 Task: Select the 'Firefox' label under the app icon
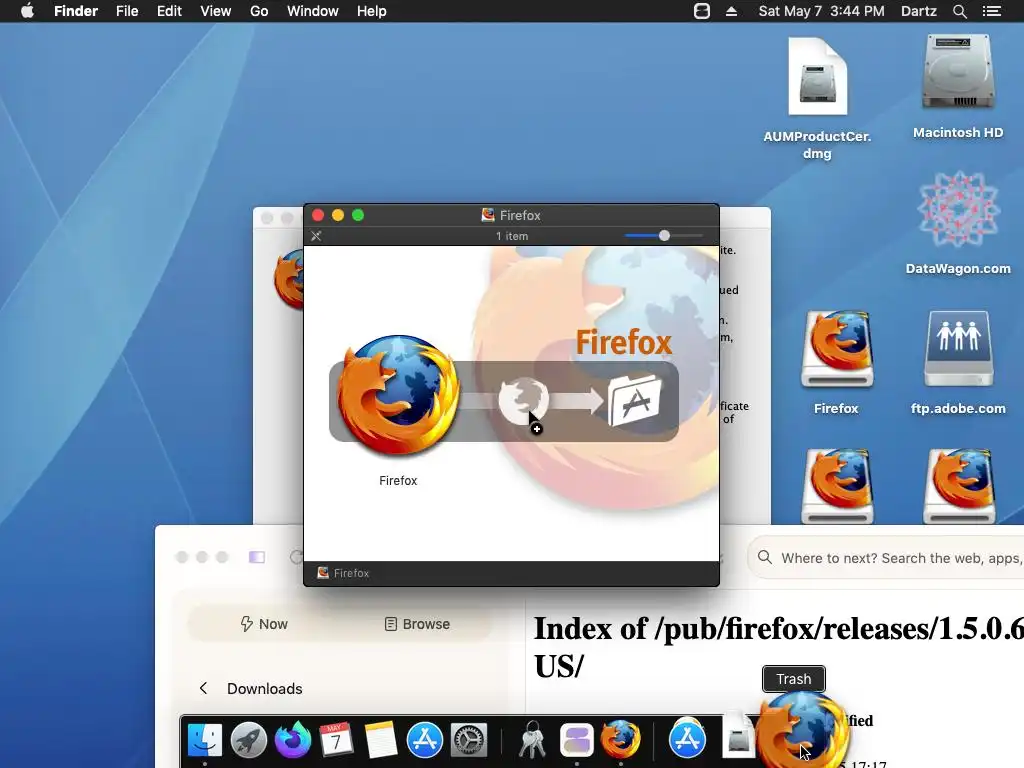[x=398, y=481]
